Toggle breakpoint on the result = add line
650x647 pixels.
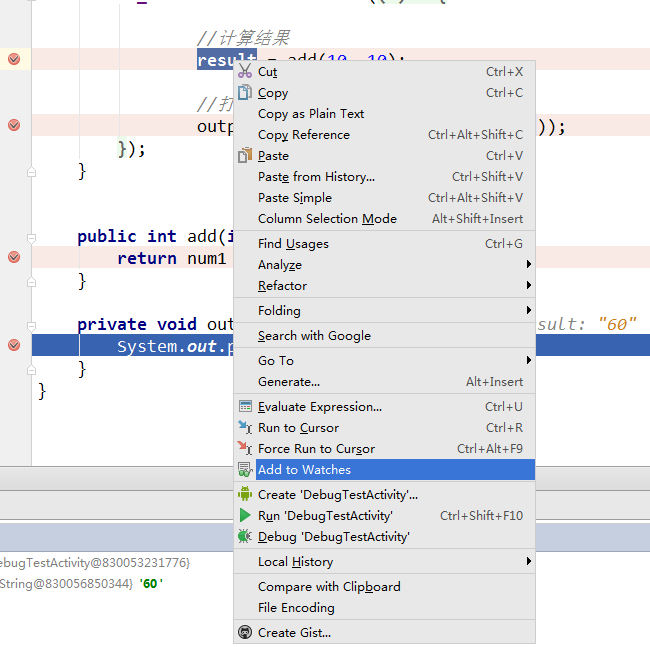[x=14, y=59]
